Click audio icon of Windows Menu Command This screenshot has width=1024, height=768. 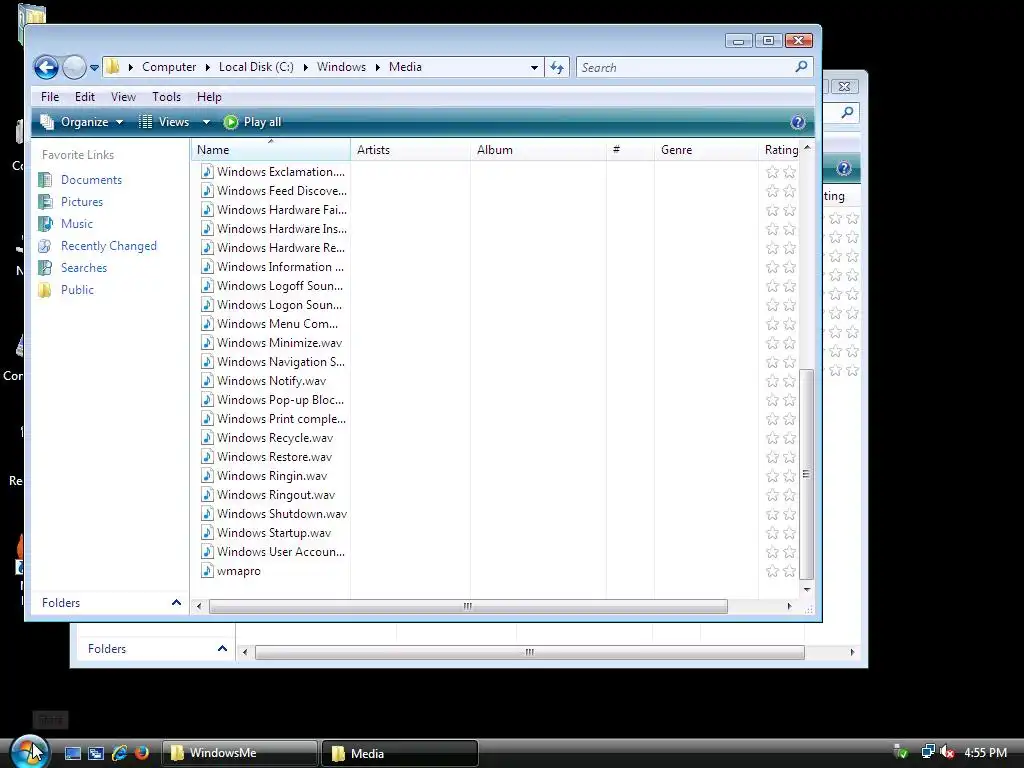coord(207,323)
